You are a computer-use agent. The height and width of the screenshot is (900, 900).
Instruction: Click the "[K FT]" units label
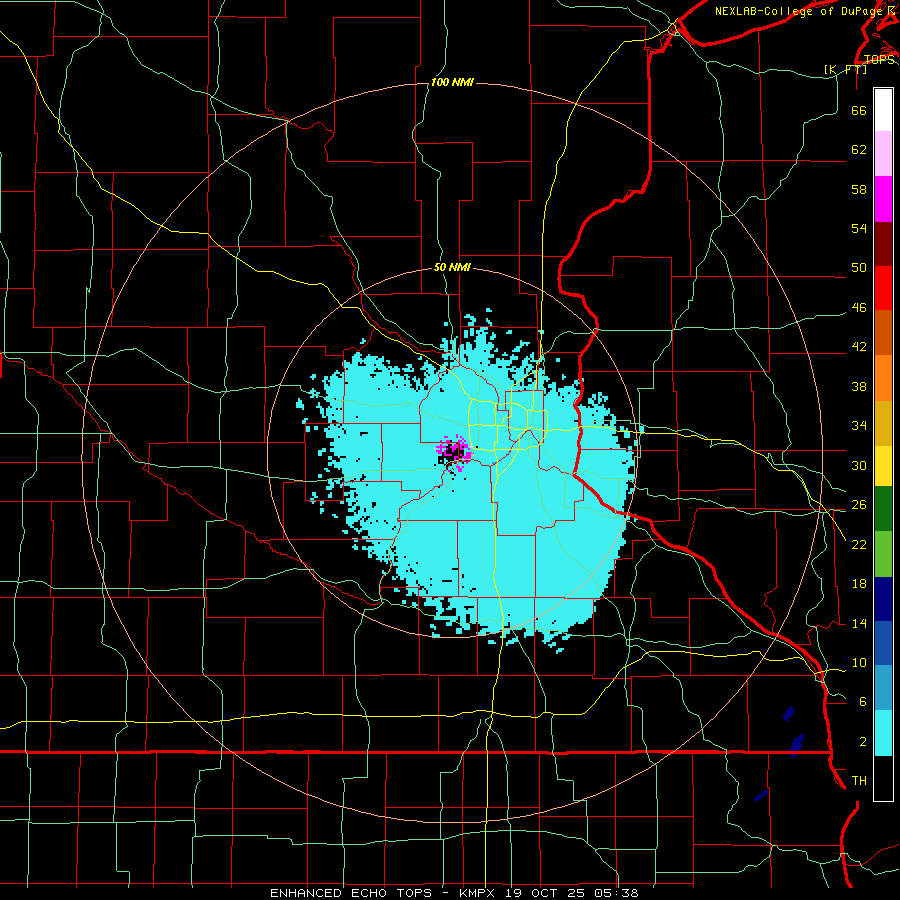tap(845, 69)
